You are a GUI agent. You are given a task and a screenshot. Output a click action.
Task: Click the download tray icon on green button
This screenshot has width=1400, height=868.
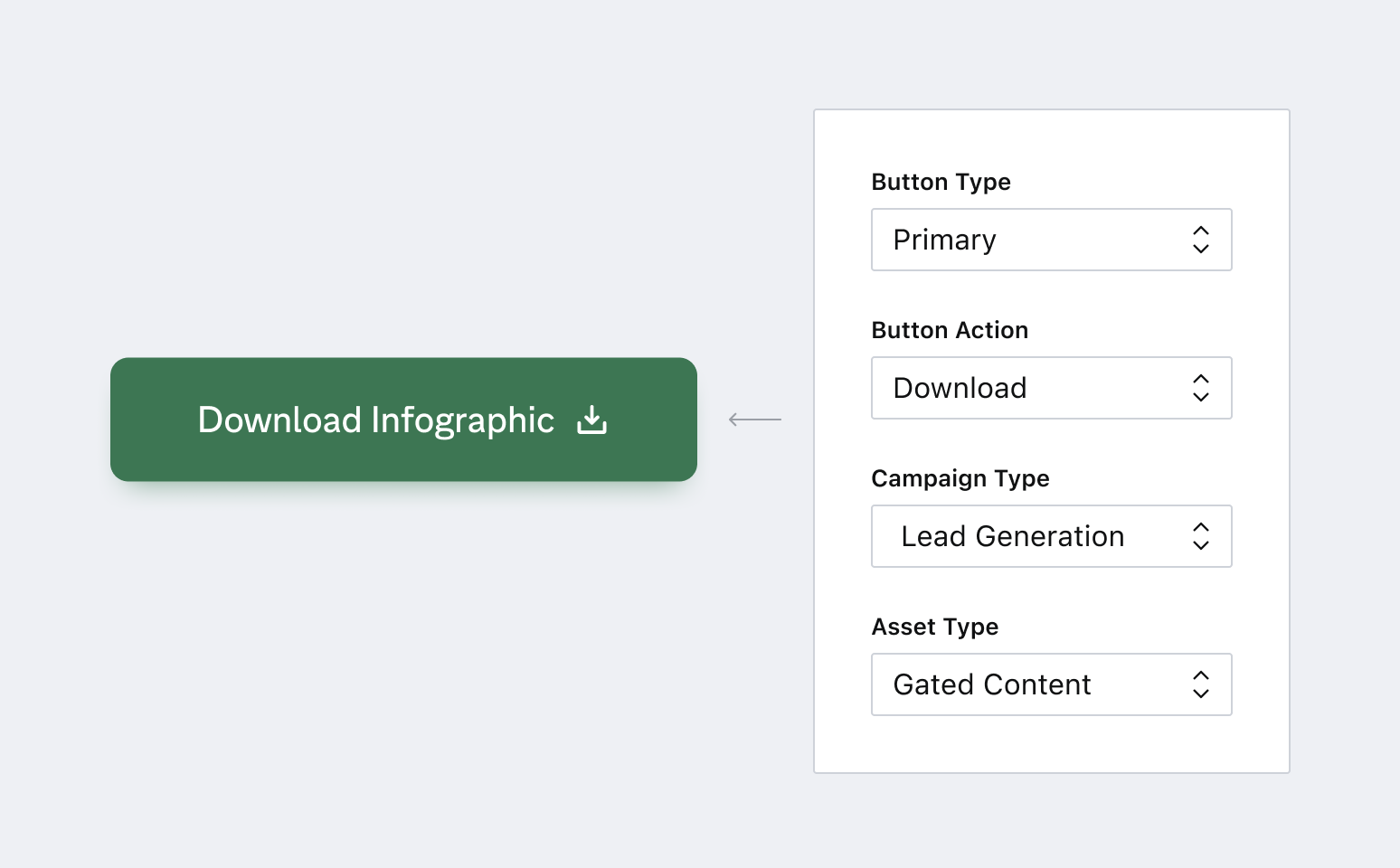click(592, 420)
